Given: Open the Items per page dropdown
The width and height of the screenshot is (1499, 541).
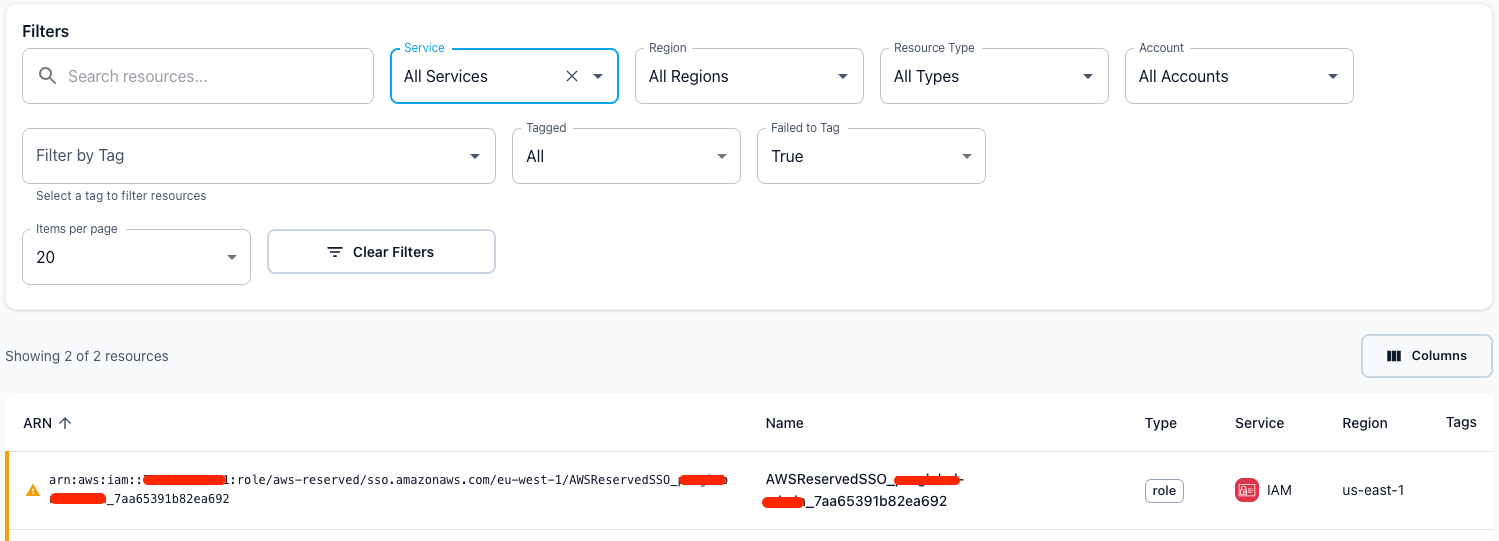Looking at the screenshot, I should tap(136, 257).
